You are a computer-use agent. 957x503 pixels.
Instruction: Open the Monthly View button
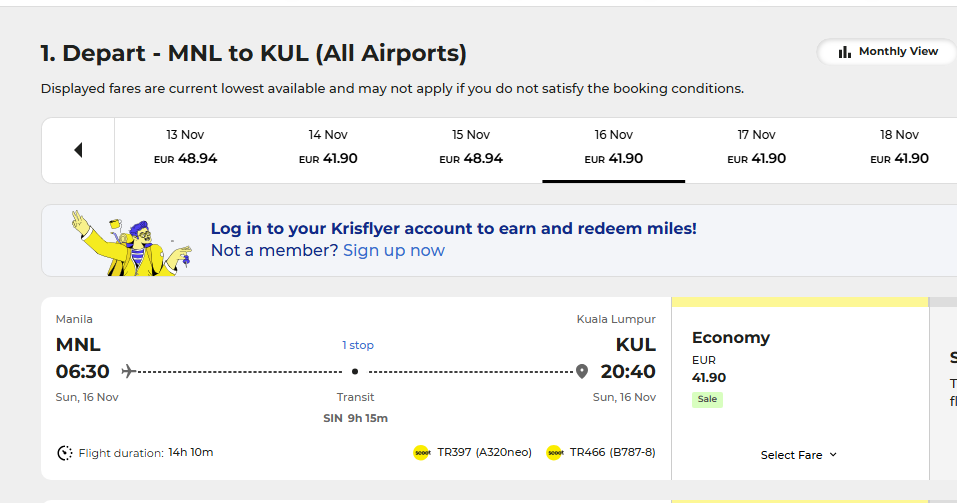887,52
